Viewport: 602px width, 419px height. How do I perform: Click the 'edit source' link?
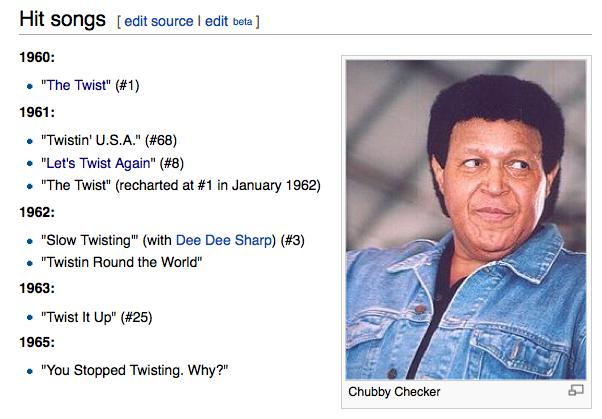[158, 21]
